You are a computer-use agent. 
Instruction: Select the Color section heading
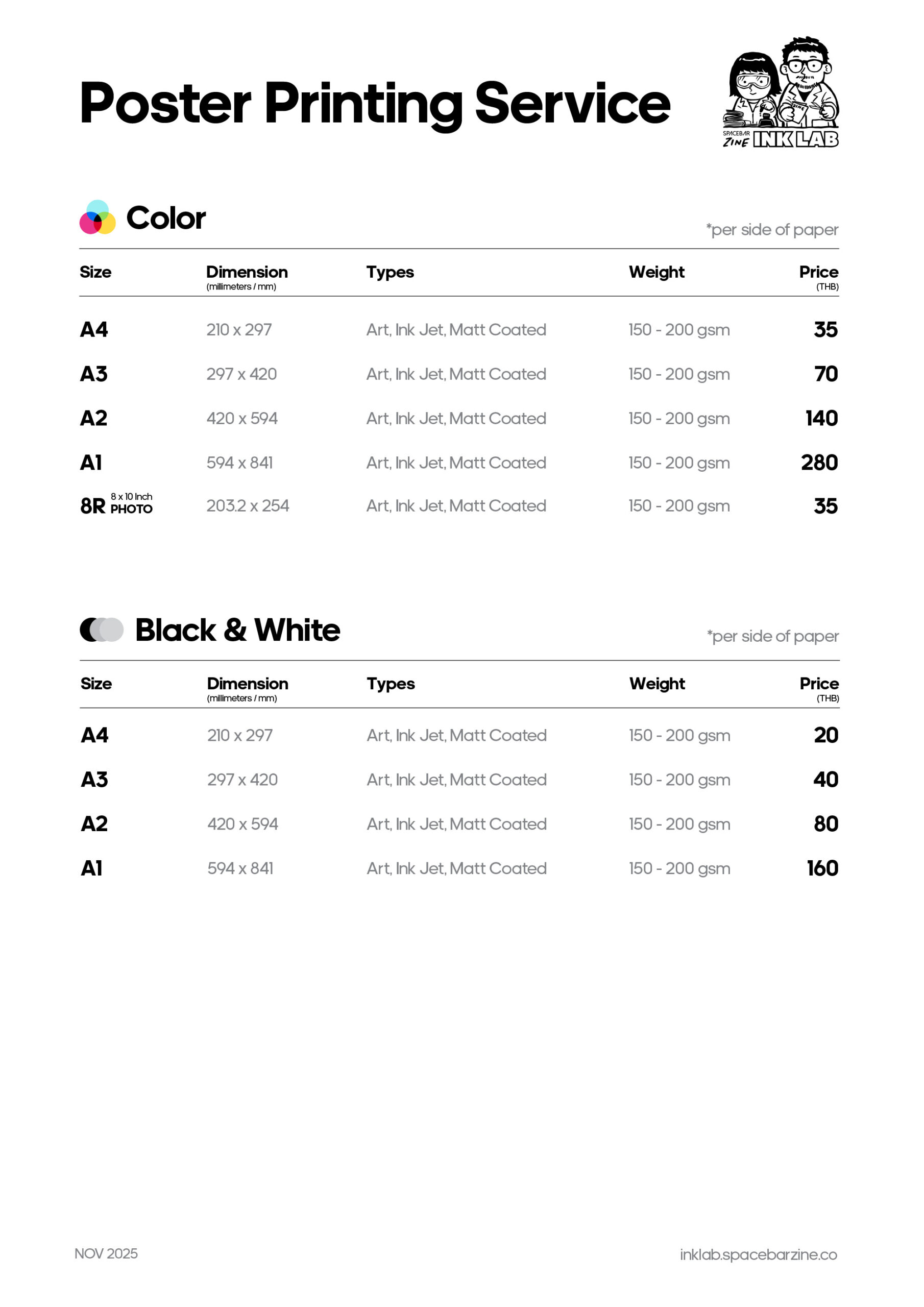click(x=166, y=218)
